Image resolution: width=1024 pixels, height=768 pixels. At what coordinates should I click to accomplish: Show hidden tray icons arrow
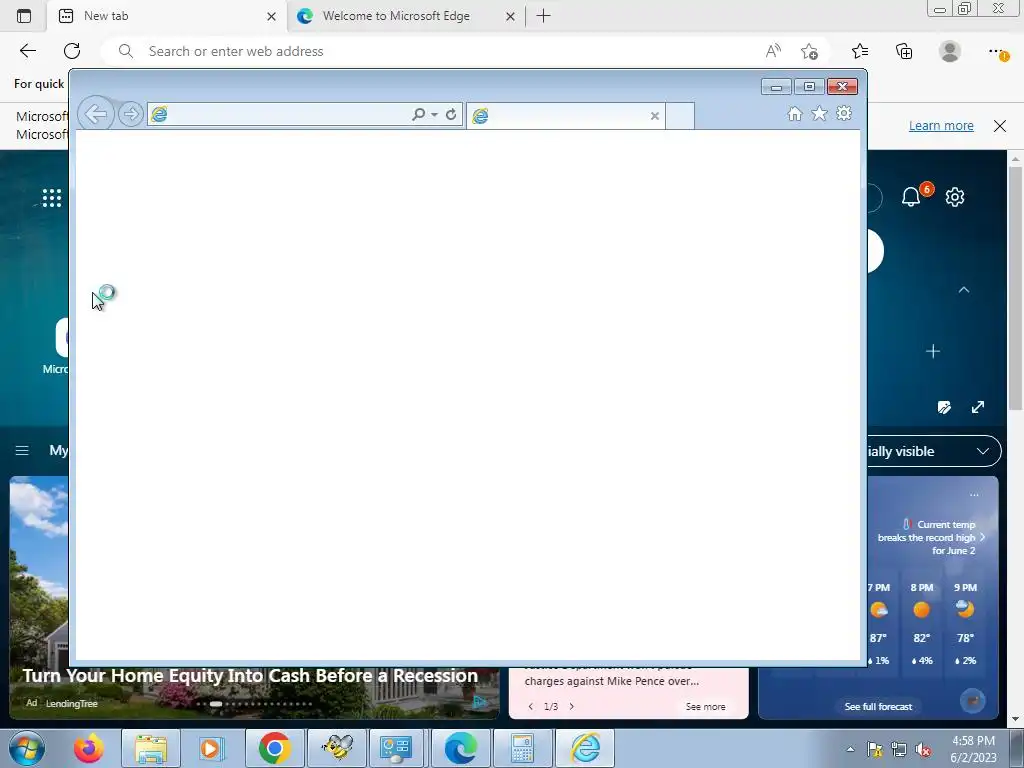(x=850, y=749)
